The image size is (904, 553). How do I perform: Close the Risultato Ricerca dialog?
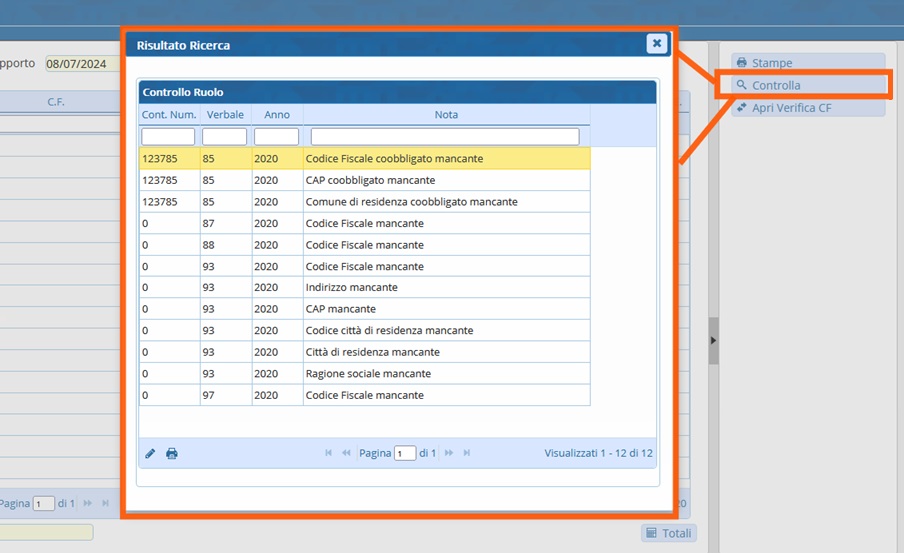click(x=656, y=43)
